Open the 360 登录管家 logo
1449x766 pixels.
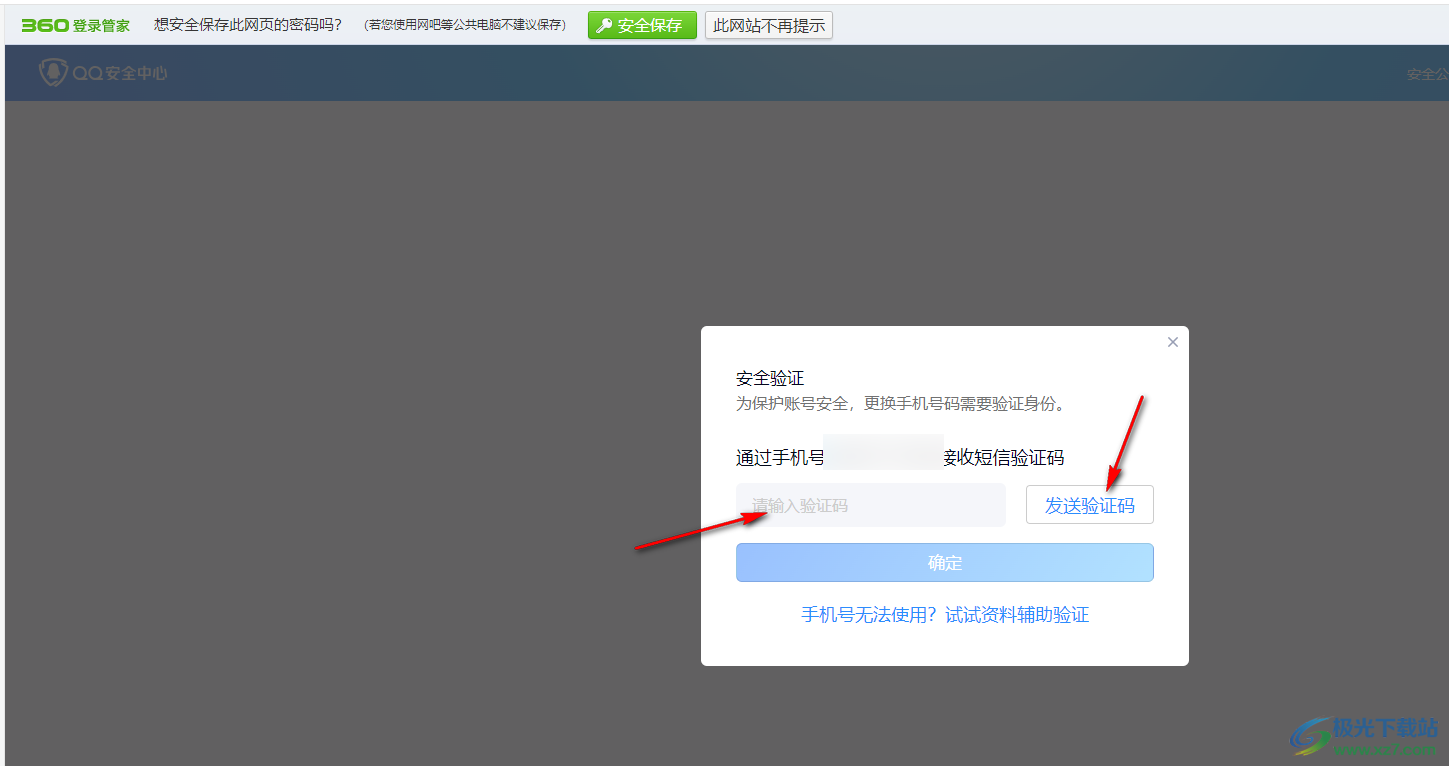point(76,25)
